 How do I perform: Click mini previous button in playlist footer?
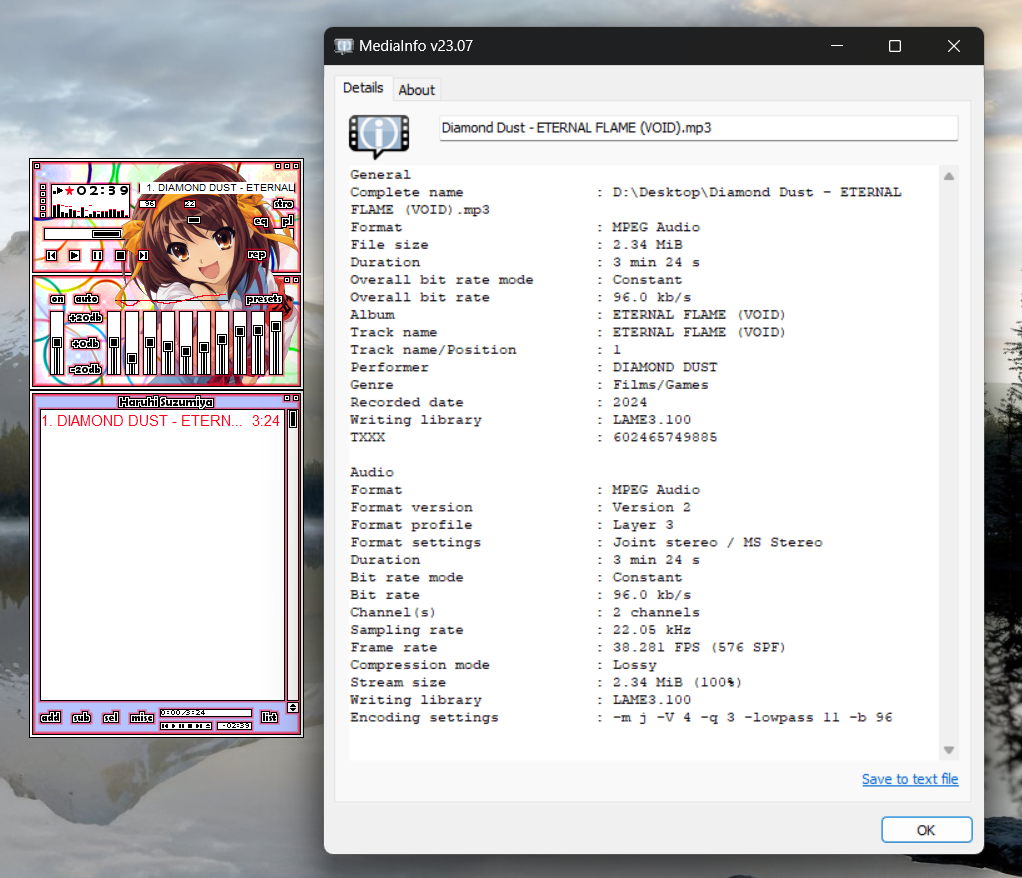(164, 725)
